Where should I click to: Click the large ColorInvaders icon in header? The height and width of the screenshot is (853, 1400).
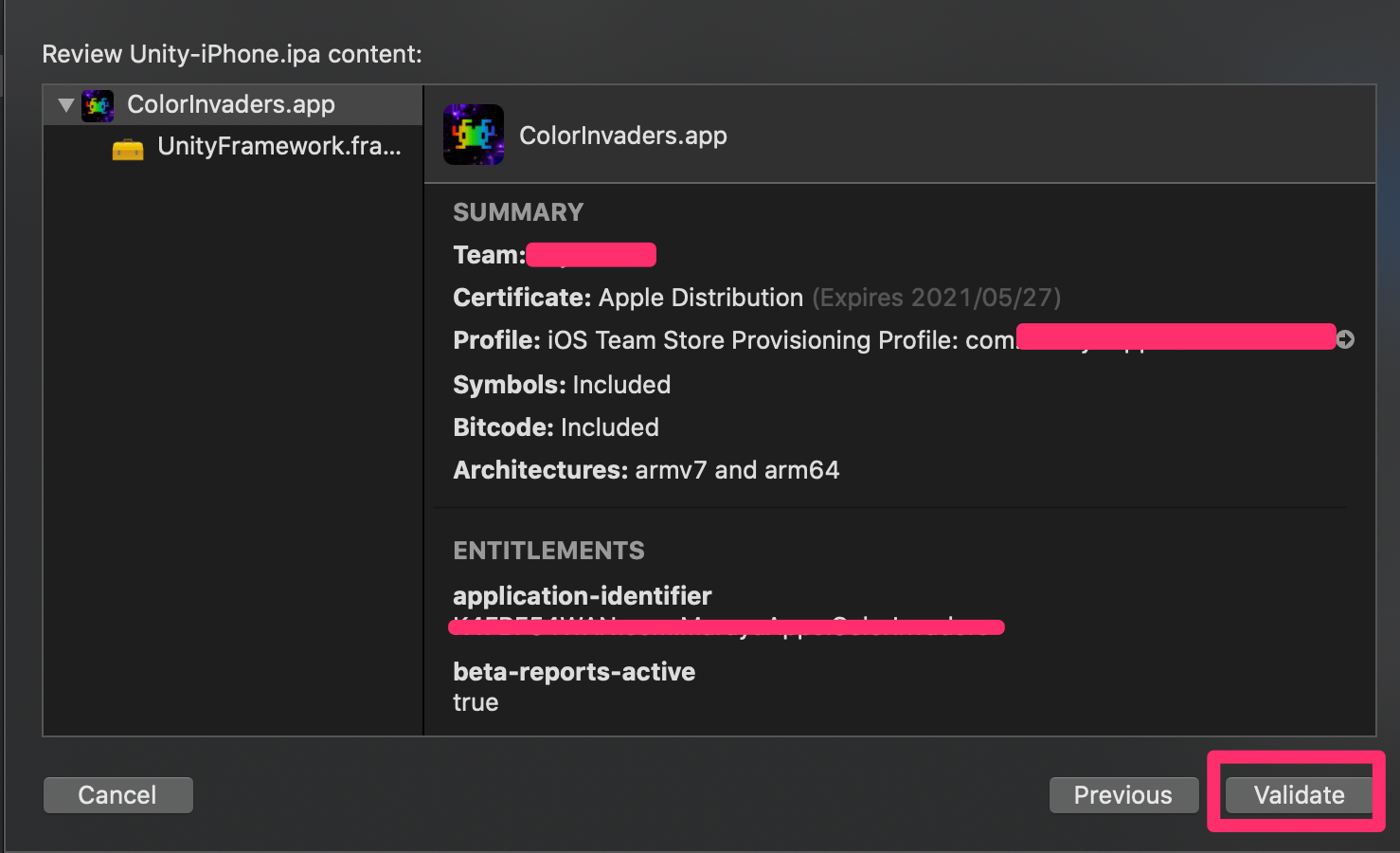pos(474,135)
